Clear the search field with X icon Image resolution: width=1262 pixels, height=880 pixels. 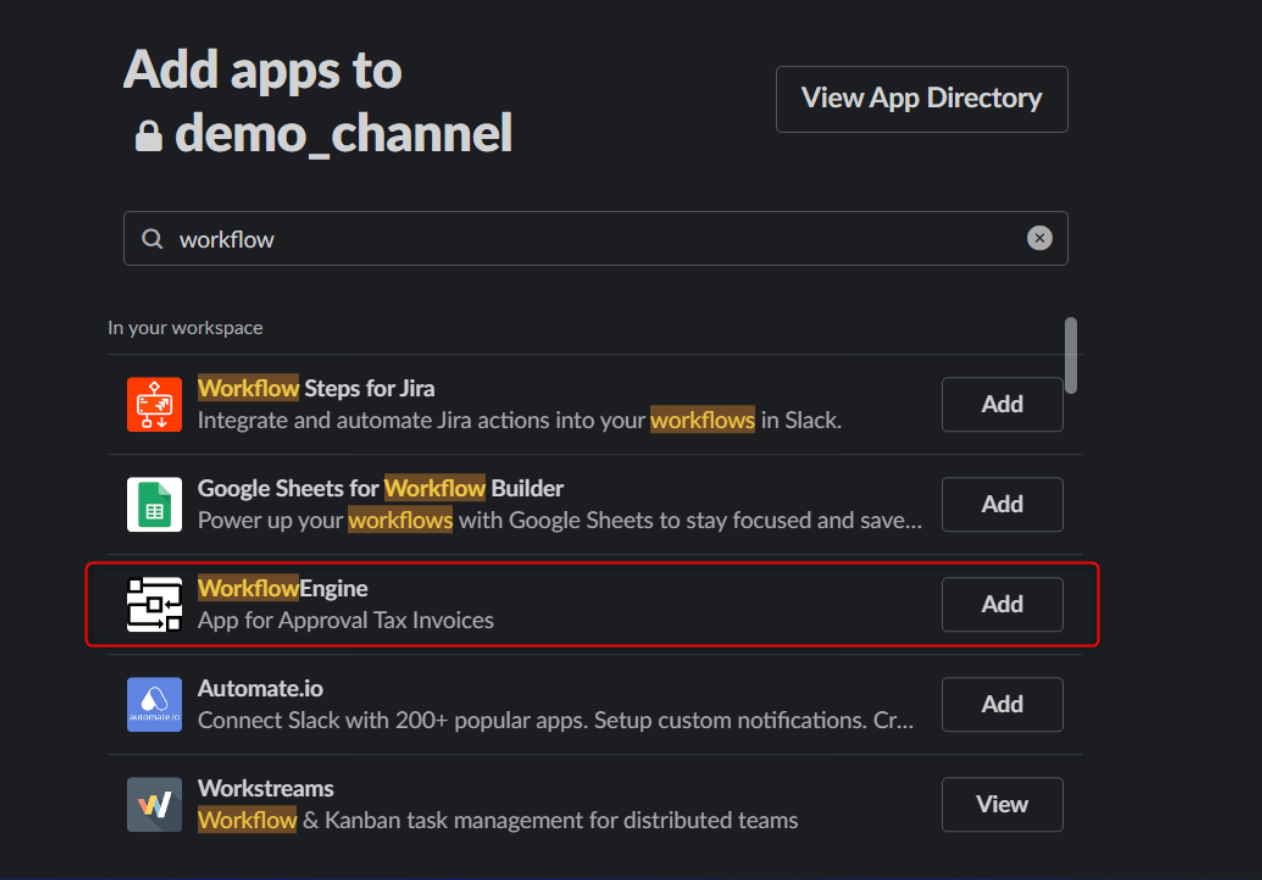1039,238
